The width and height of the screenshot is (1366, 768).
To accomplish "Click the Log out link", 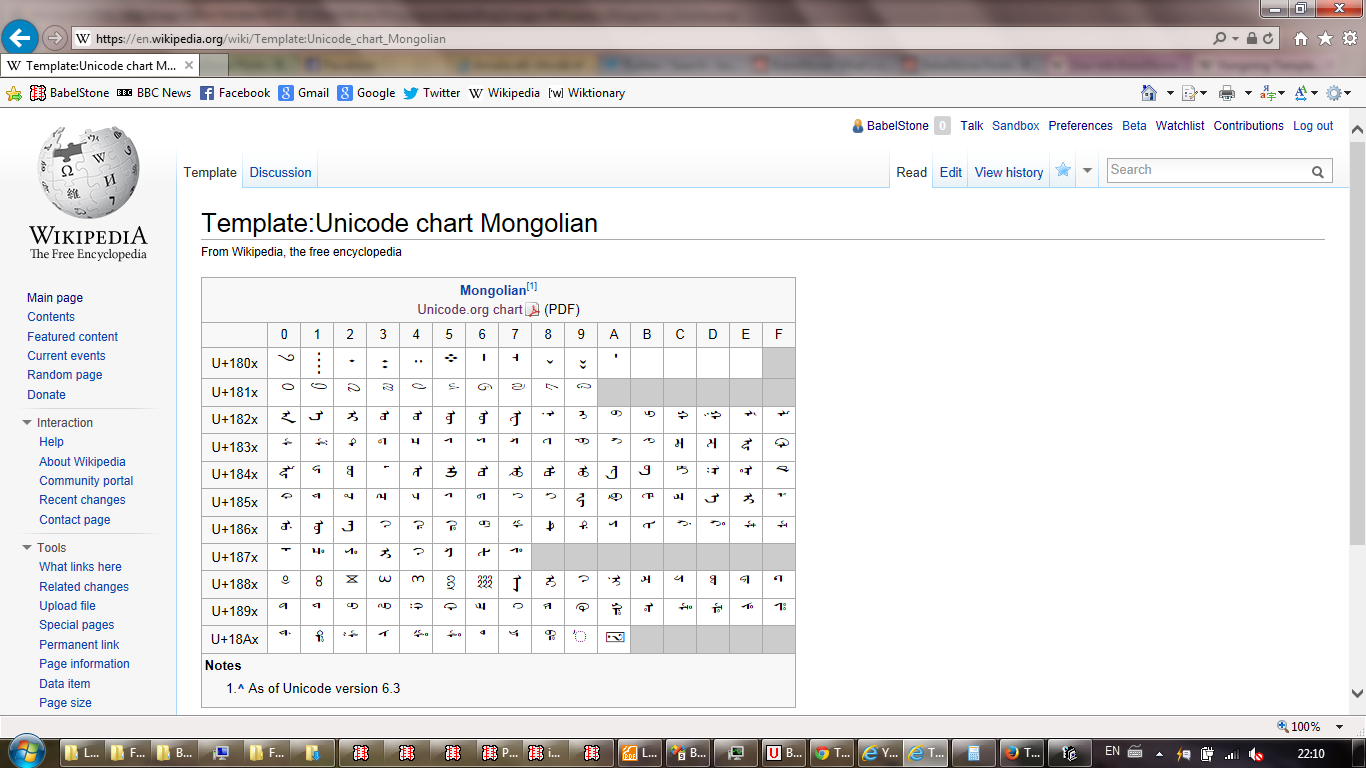I will (1313, 126).
